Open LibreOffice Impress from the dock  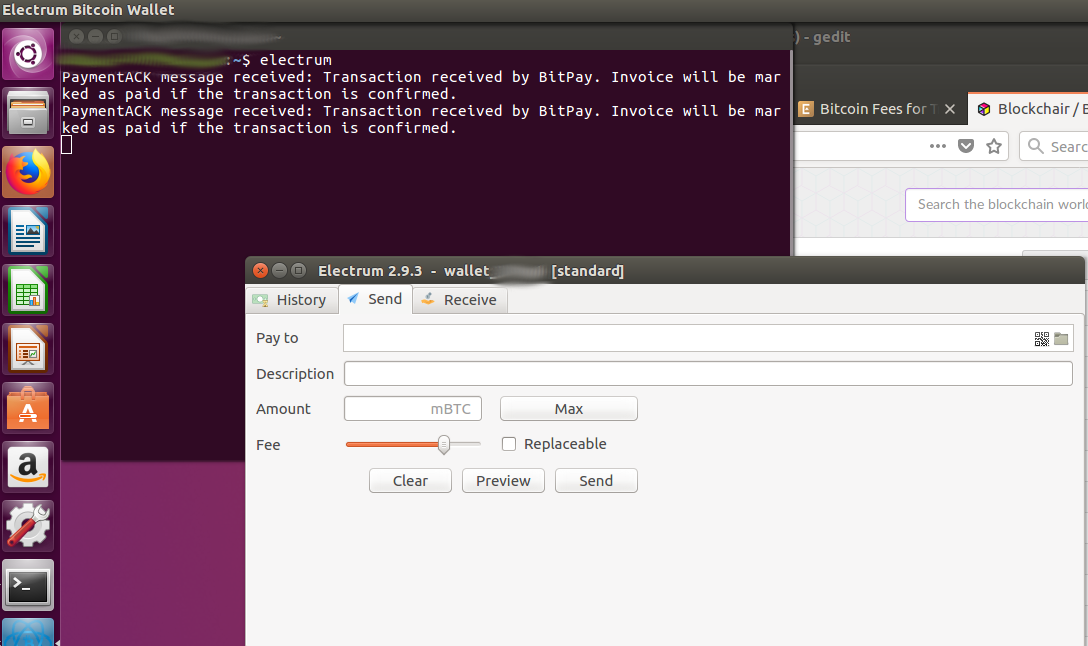pyautogui.click(x=28, y=349)
